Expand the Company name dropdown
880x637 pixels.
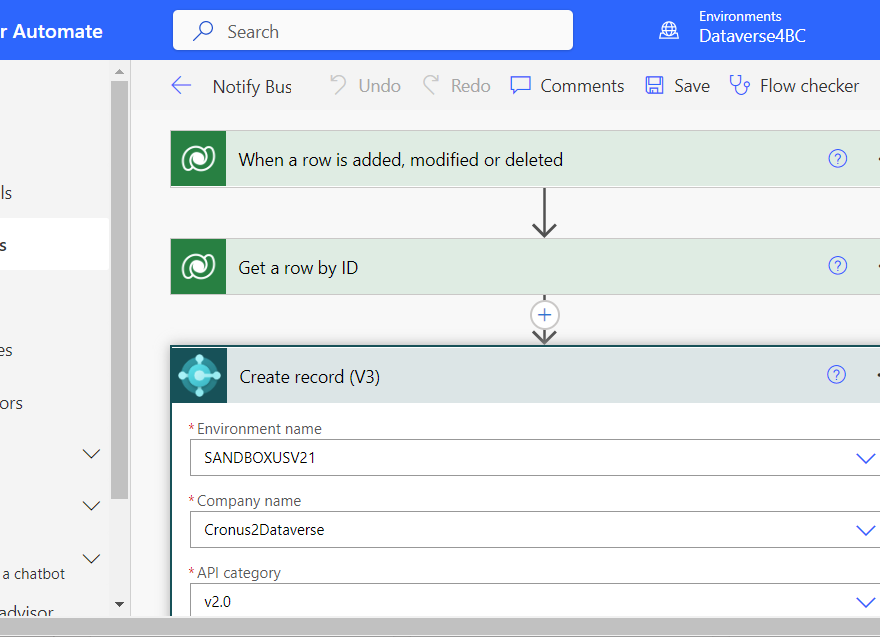click(x=865, y=530)
